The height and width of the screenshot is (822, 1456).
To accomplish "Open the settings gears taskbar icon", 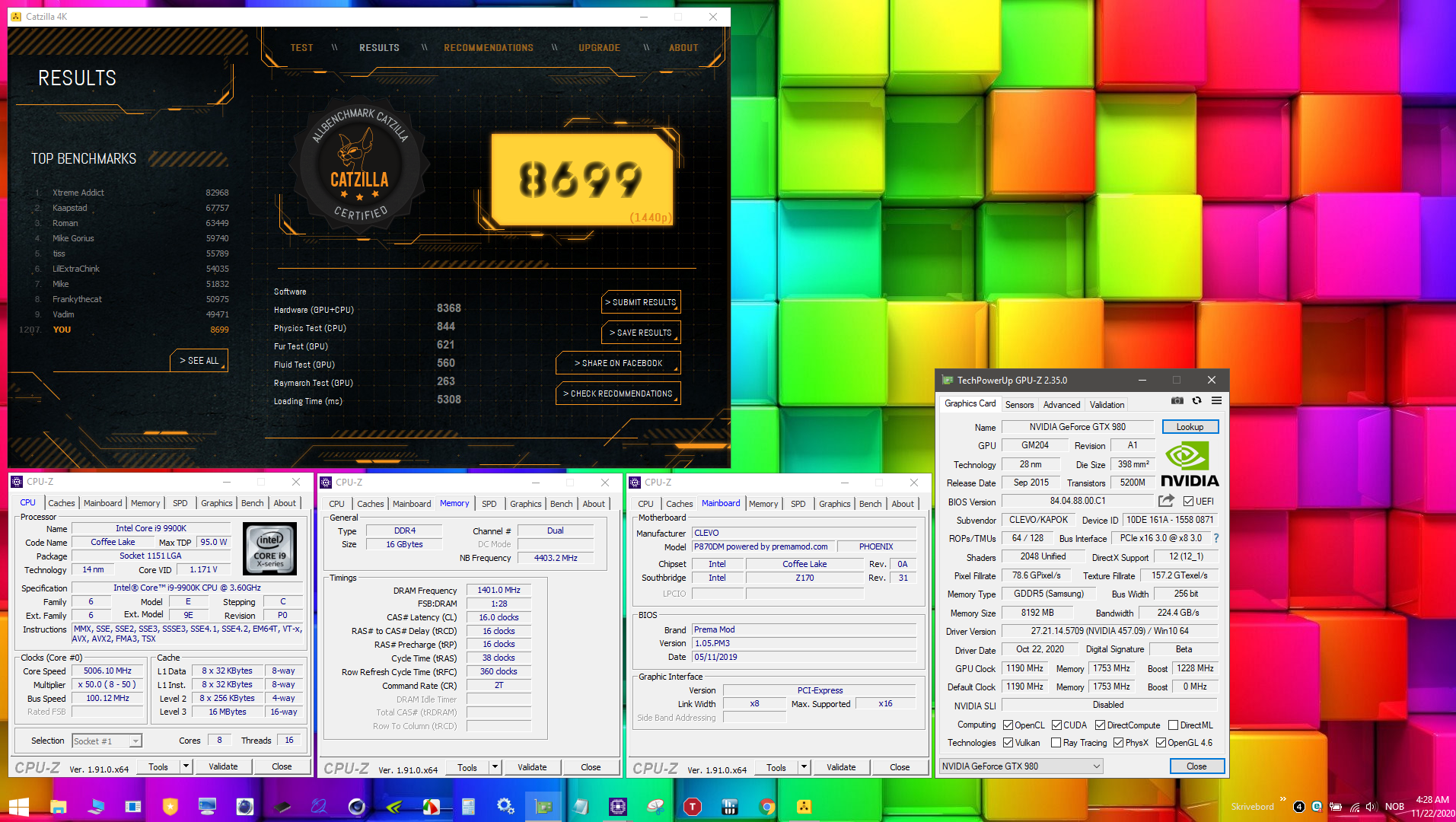I will 505,807.
